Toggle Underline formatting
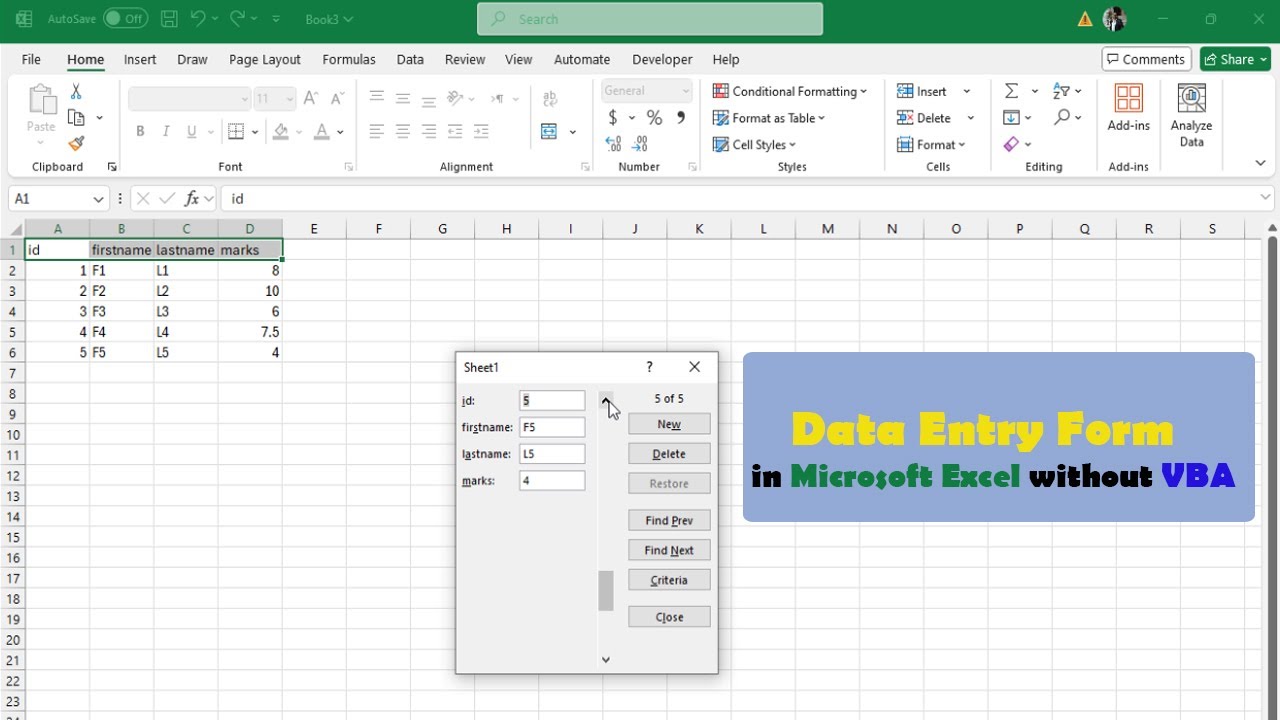 [x=191, y=132]
